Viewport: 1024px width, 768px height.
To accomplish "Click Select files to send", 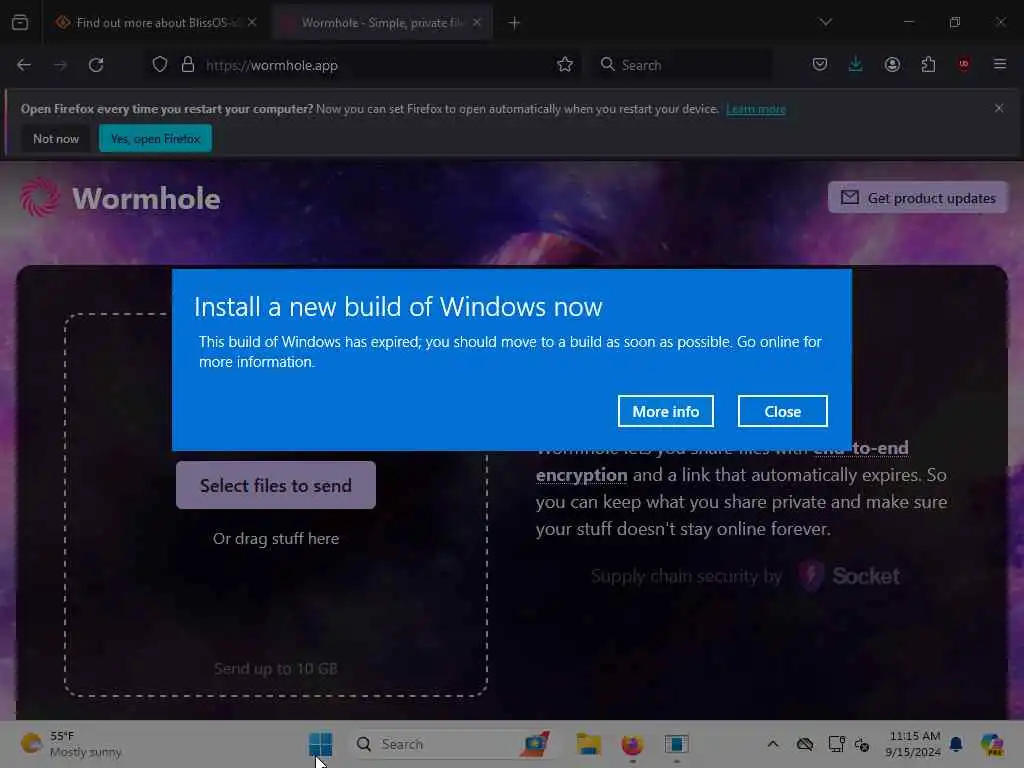I will pos(276,485).
